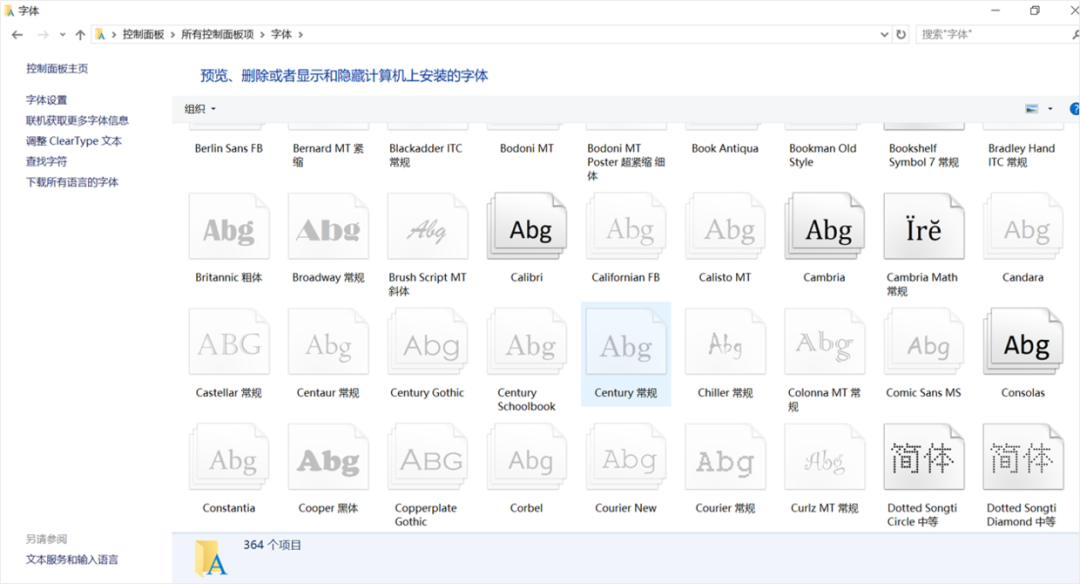1080x584 pixels.
Task: Select the Centaur 常规 font icon
Action: point(328,342)
